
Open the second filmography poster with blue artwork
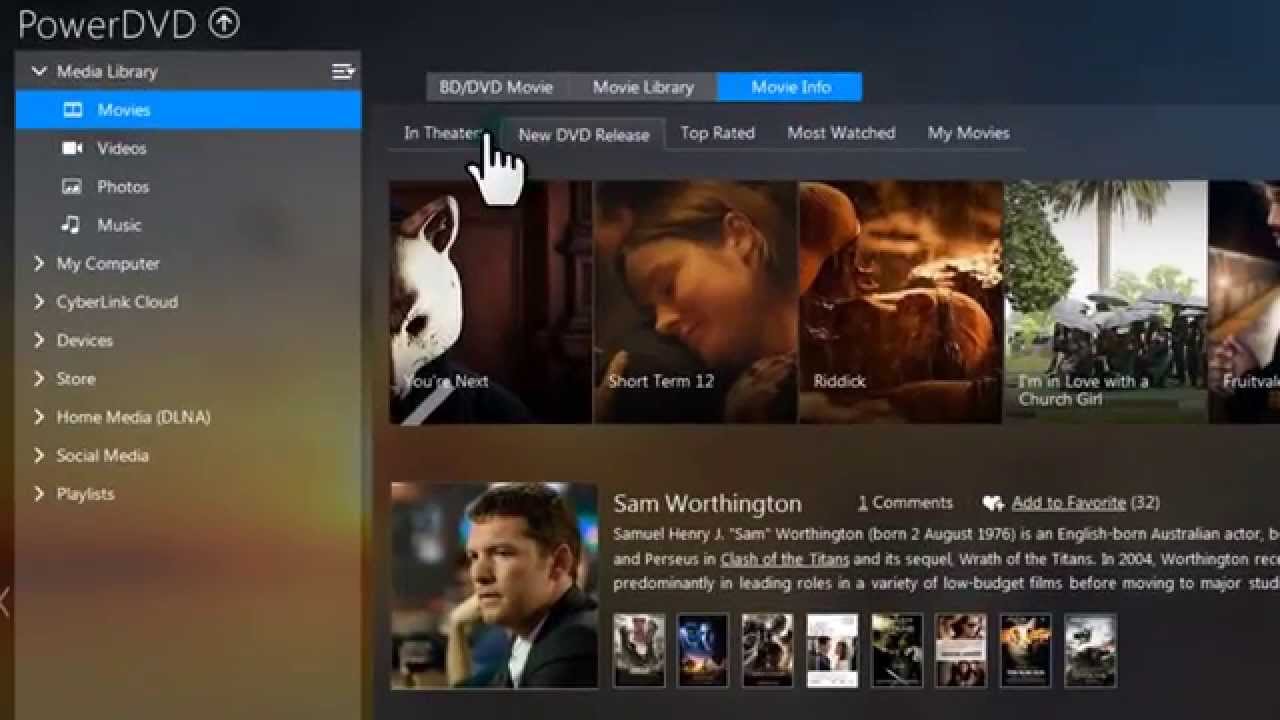pos(703,650)
